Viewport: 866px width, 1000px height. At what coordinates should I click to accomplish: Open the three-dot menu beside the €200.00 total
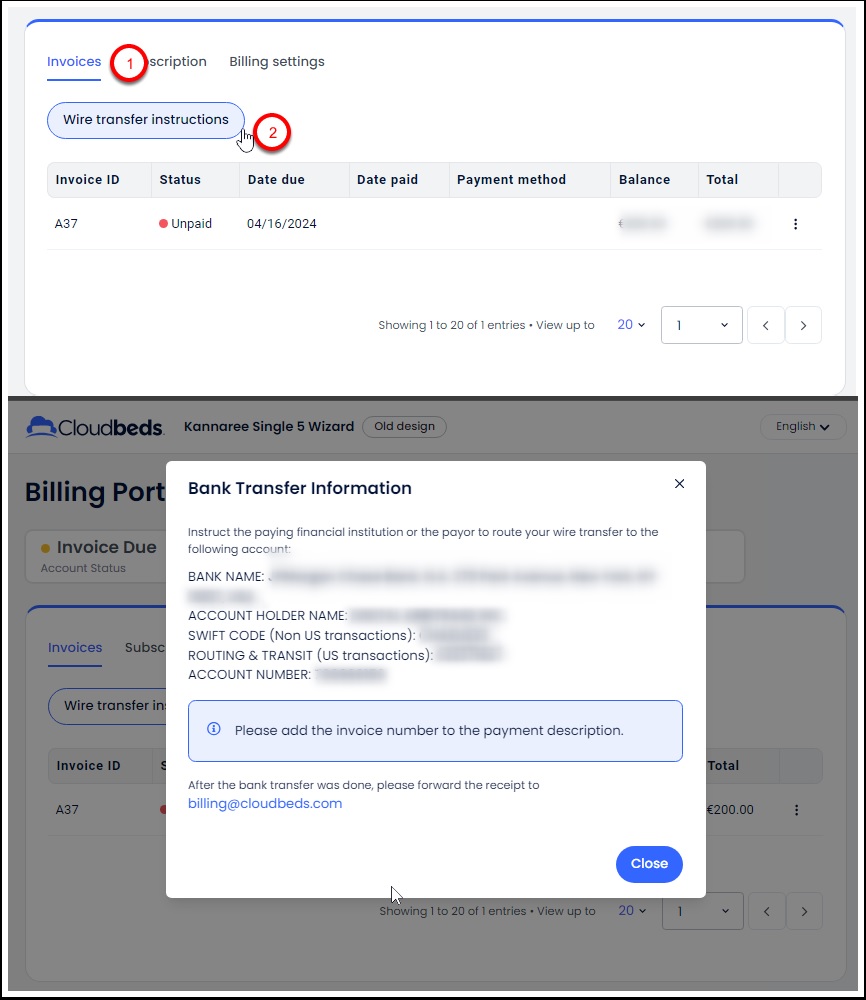pos(796,810)
